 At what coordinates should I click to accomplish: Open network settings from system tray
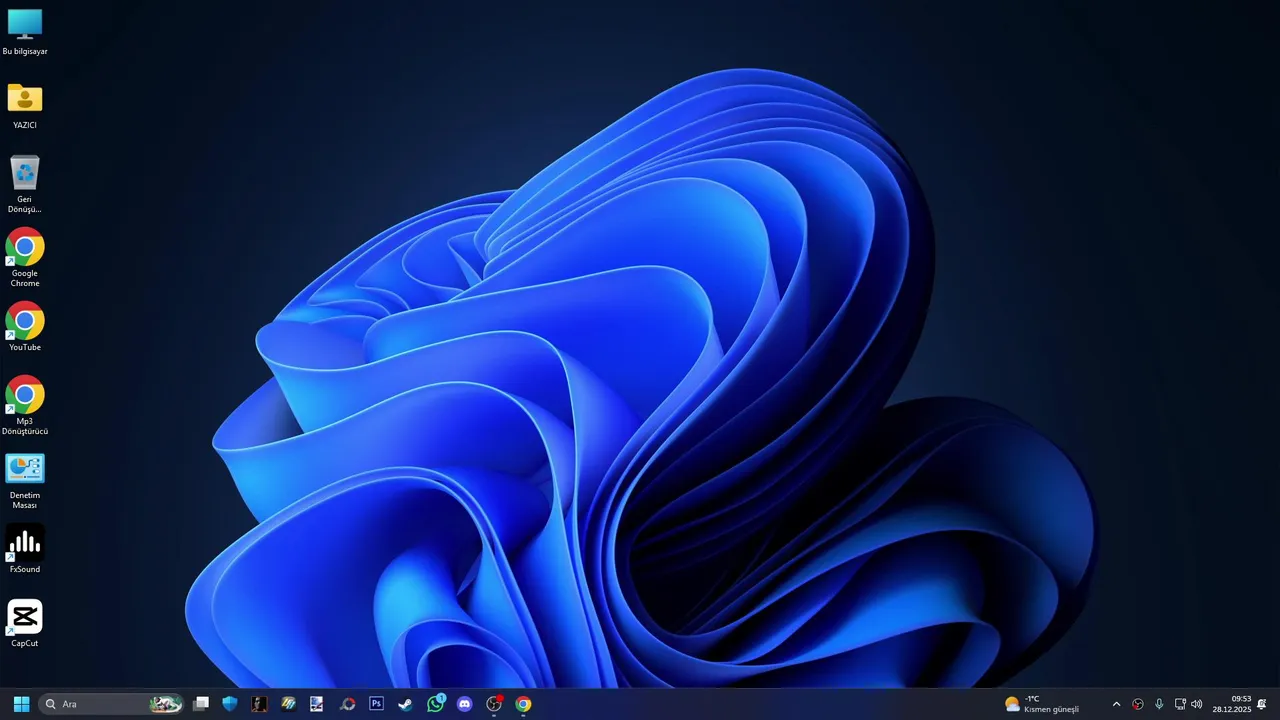pyautogui.click(x=1180, y=704)
